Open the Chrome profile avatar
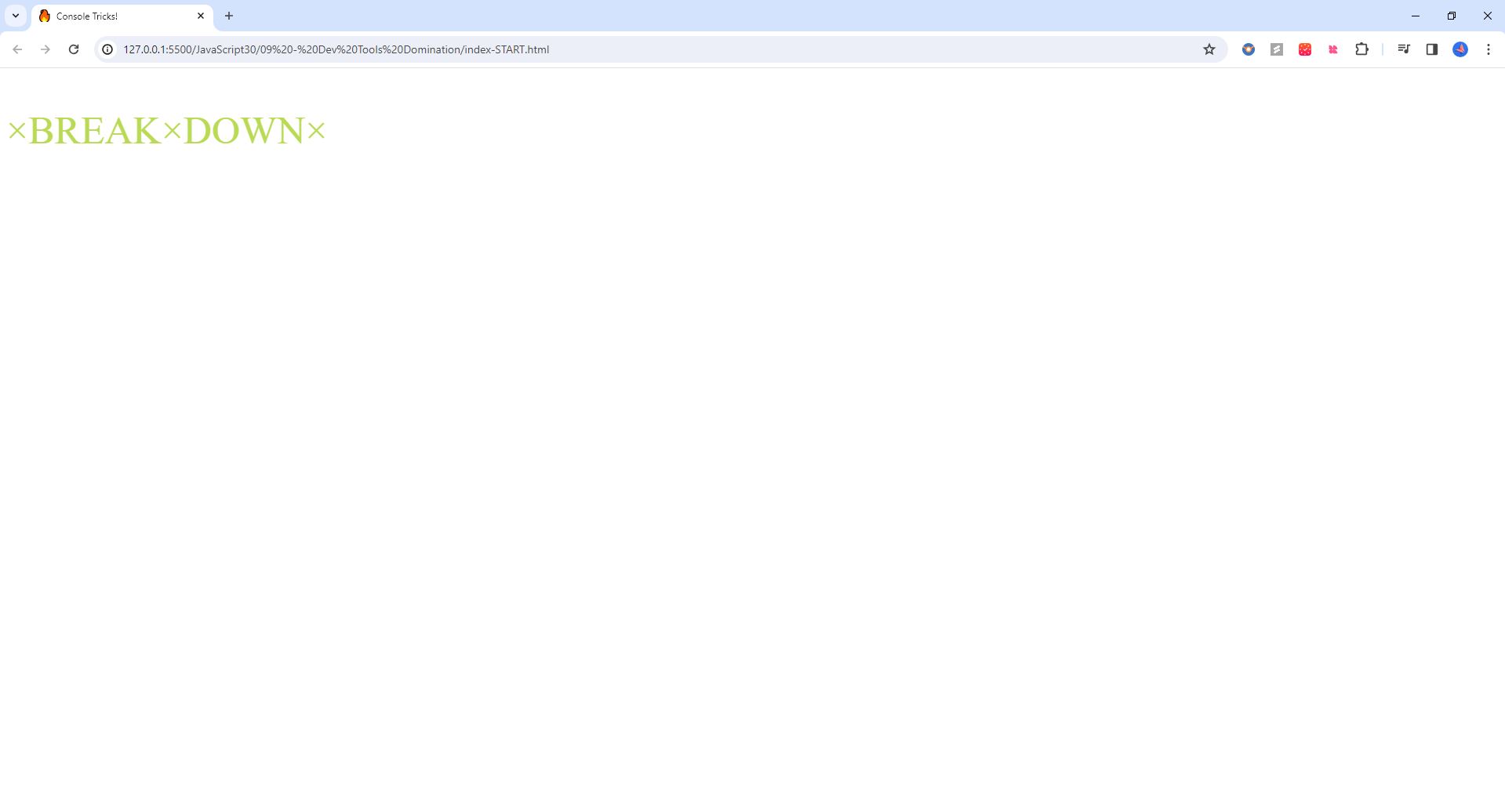The image size is (1505, 812). [x=1460, y=49]
